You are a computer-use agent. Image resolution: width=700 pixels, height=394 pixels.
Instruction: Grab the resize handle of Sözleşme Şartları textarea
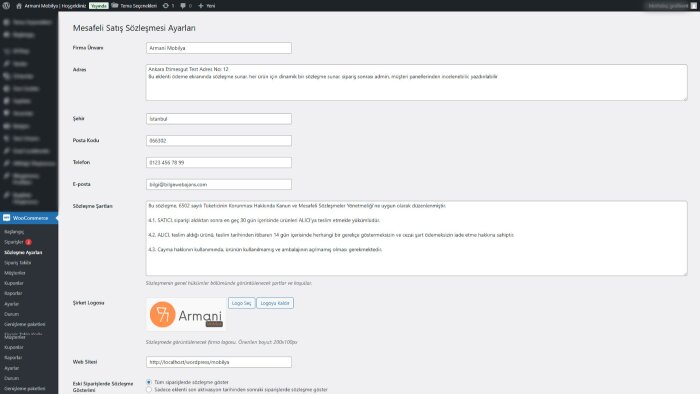(x=685, y=273)
